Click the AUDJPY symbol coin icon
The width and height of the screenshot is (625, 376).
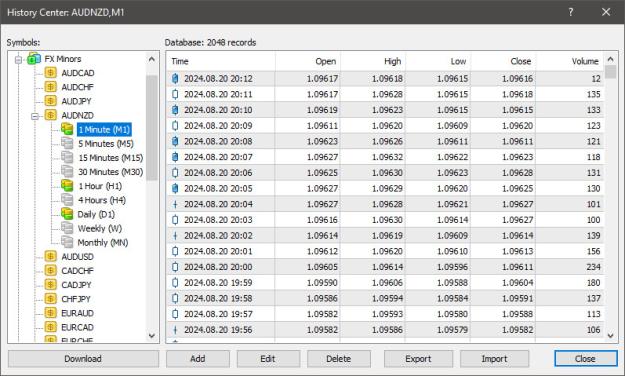click(x=51, y=101)
